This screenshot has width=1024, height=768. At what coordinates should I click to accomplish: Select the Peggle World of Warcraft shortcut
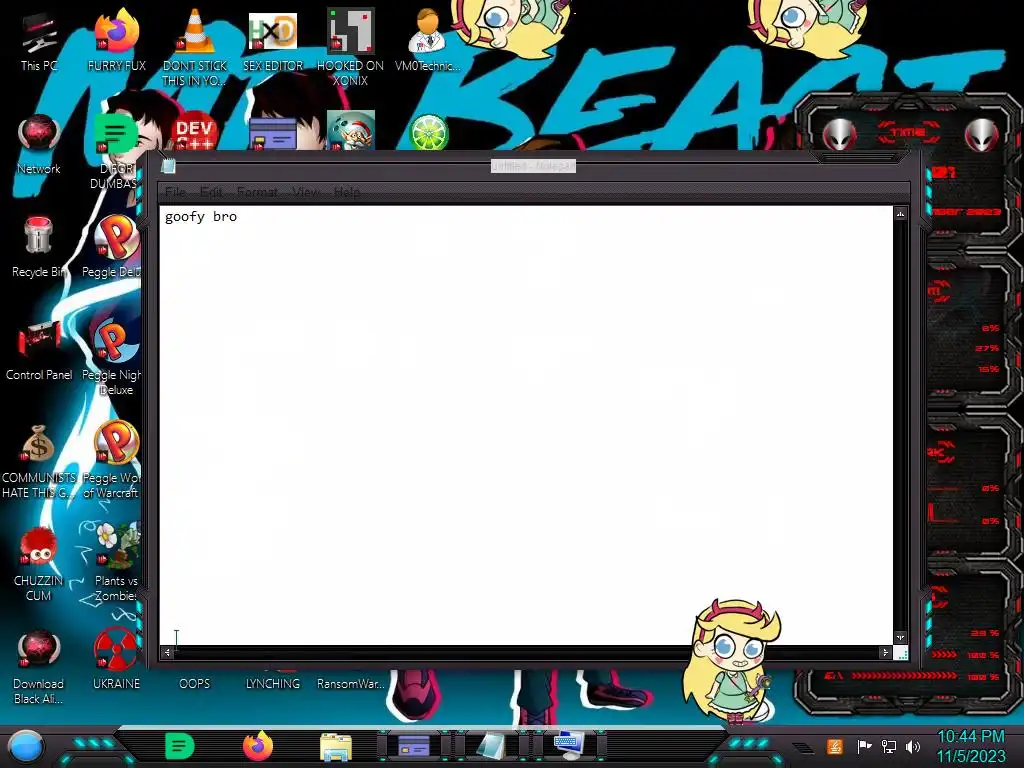[x=112, y=460]
